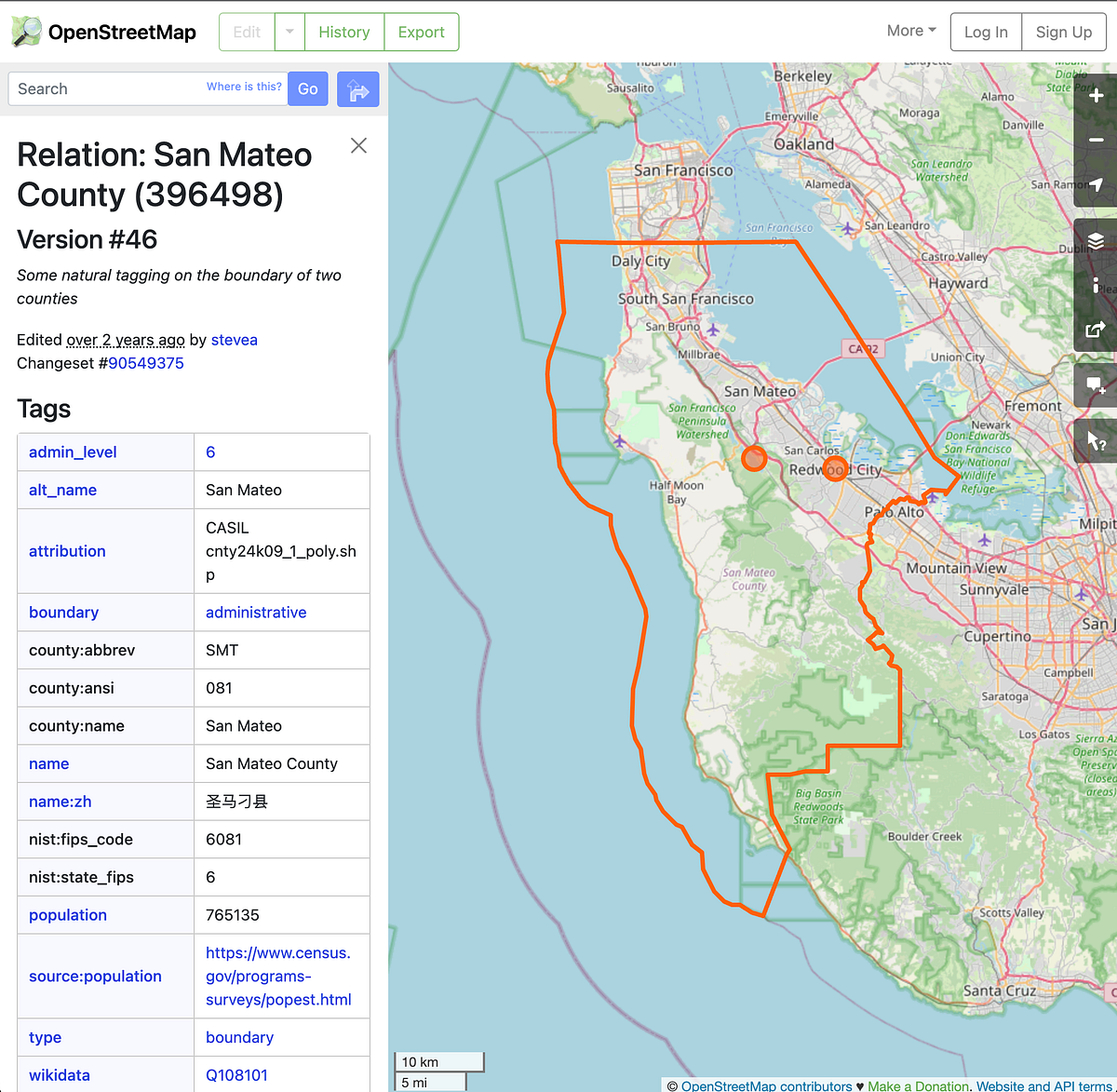
Task: Switch to the Export tab
Action: 421,31
